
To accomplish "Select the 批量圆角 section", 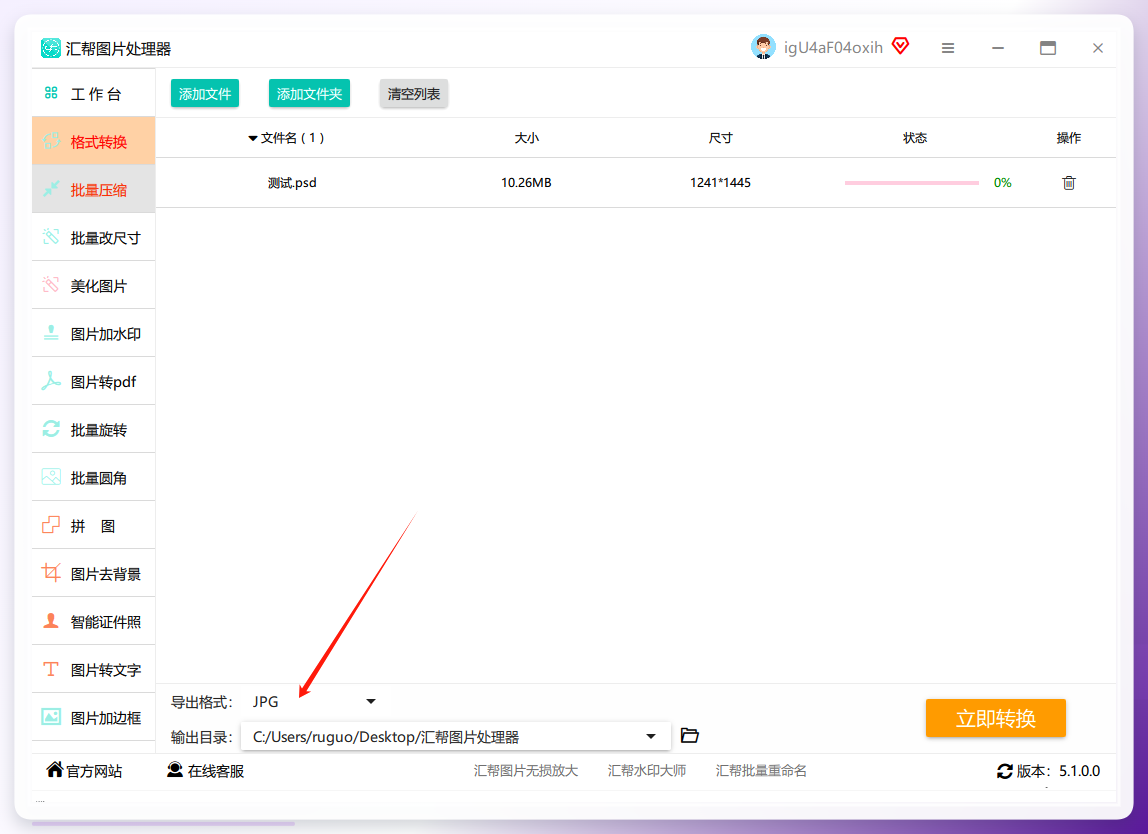I will (x=94, y=477).
